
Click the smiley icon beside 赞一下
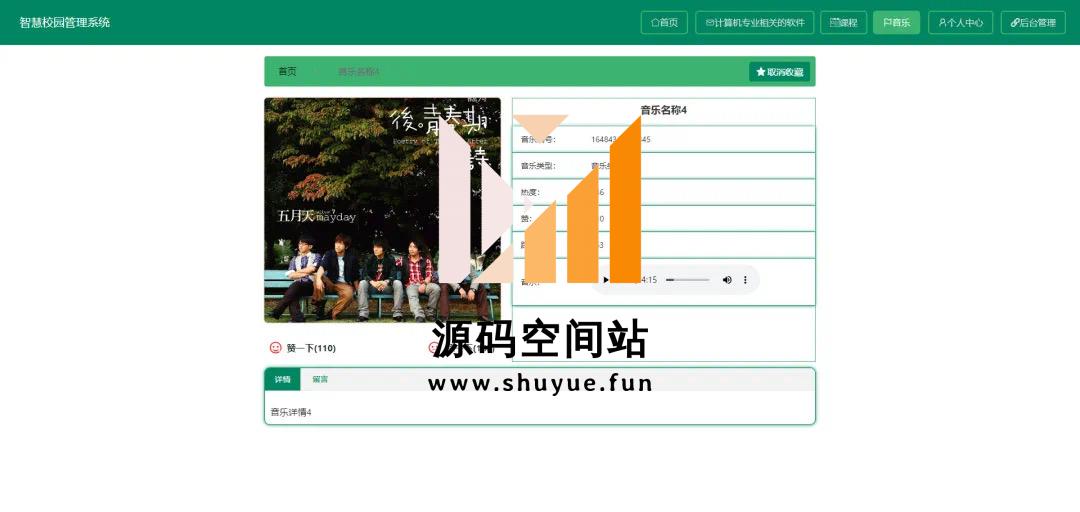[x=276, y=348]
